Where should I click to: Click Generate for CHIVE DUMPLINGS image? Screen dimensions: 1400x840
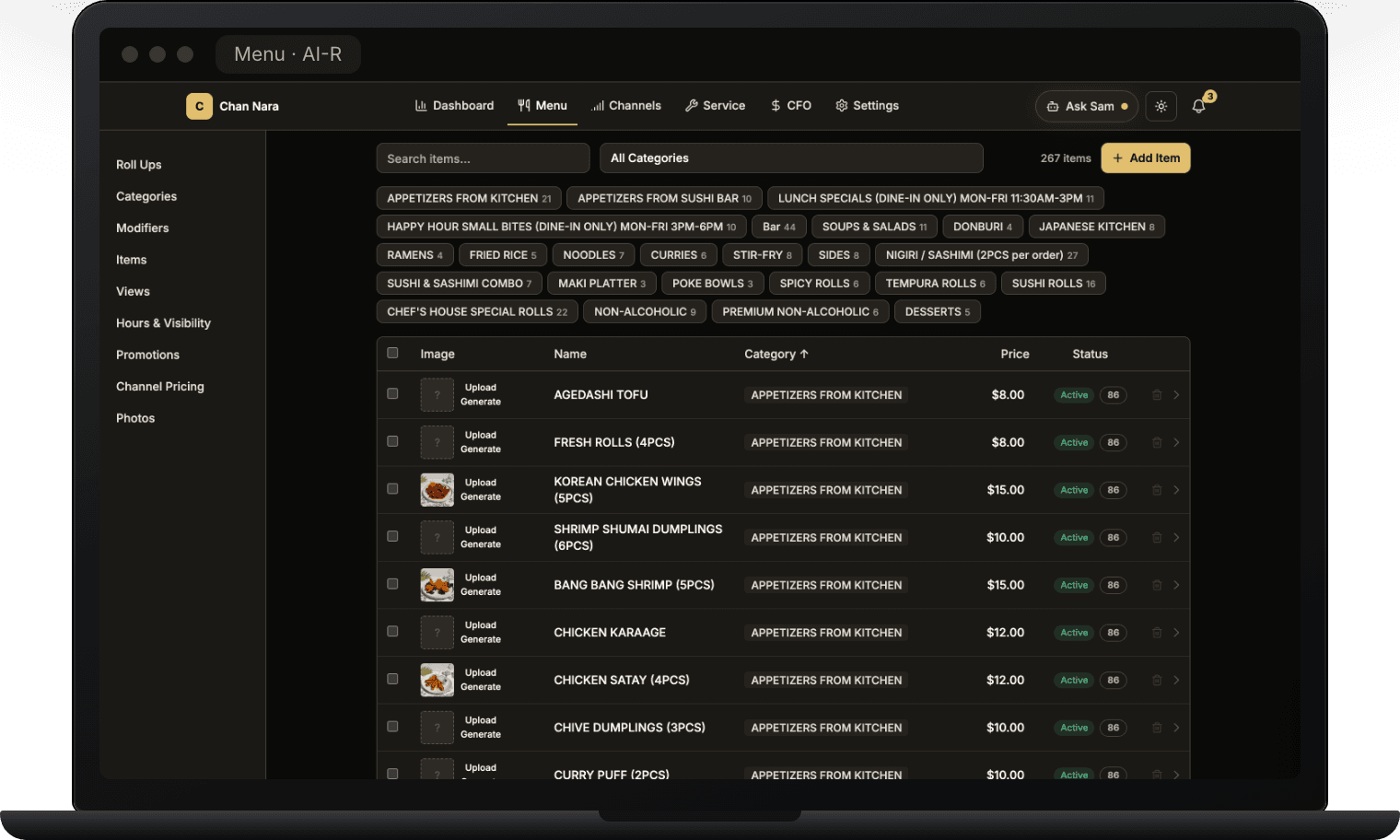481,735
